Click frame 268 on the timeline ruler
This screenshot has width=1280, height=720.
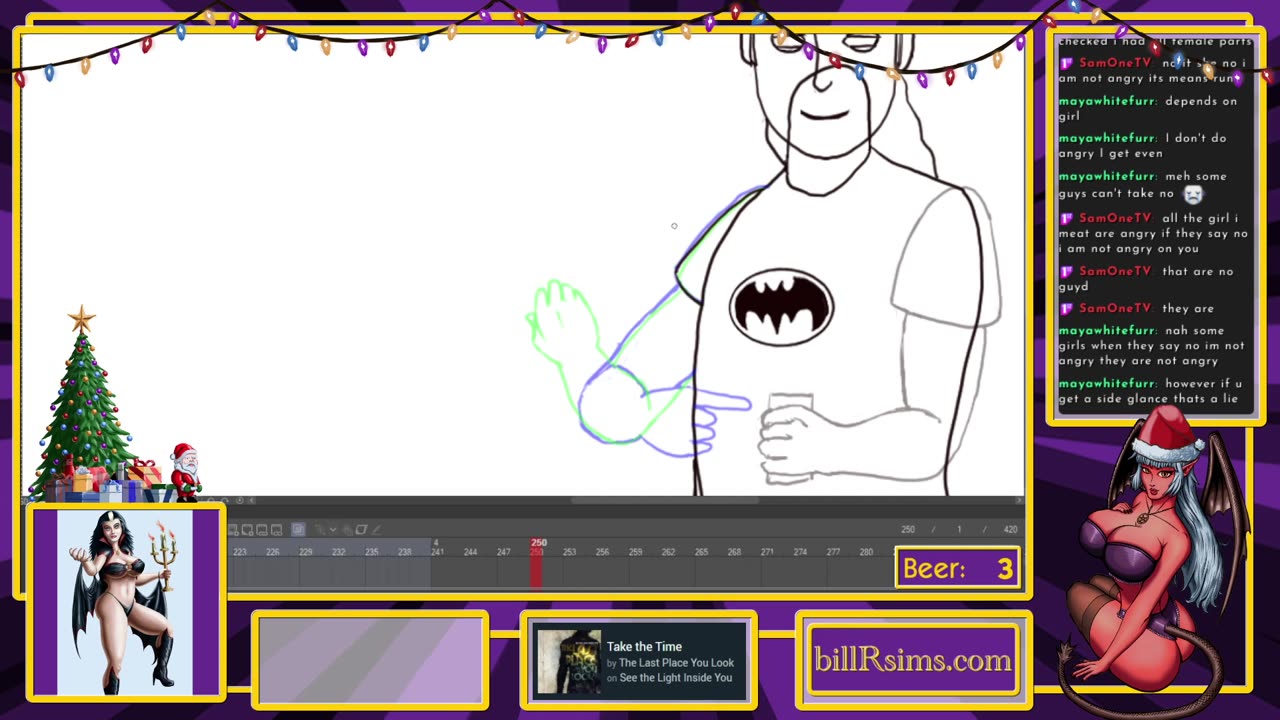coord(734,552)
